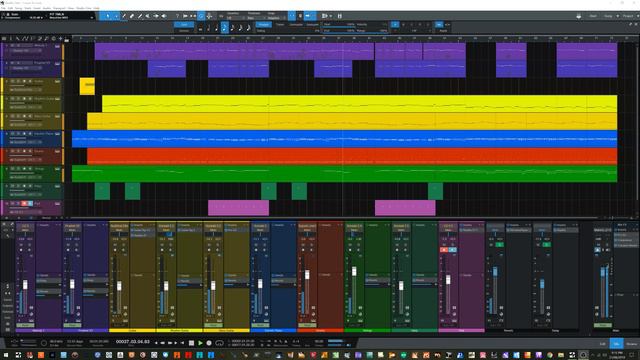This screenshot has width=640, height=360.
Task: Toggle Snap to grid button
Action: 292,16
